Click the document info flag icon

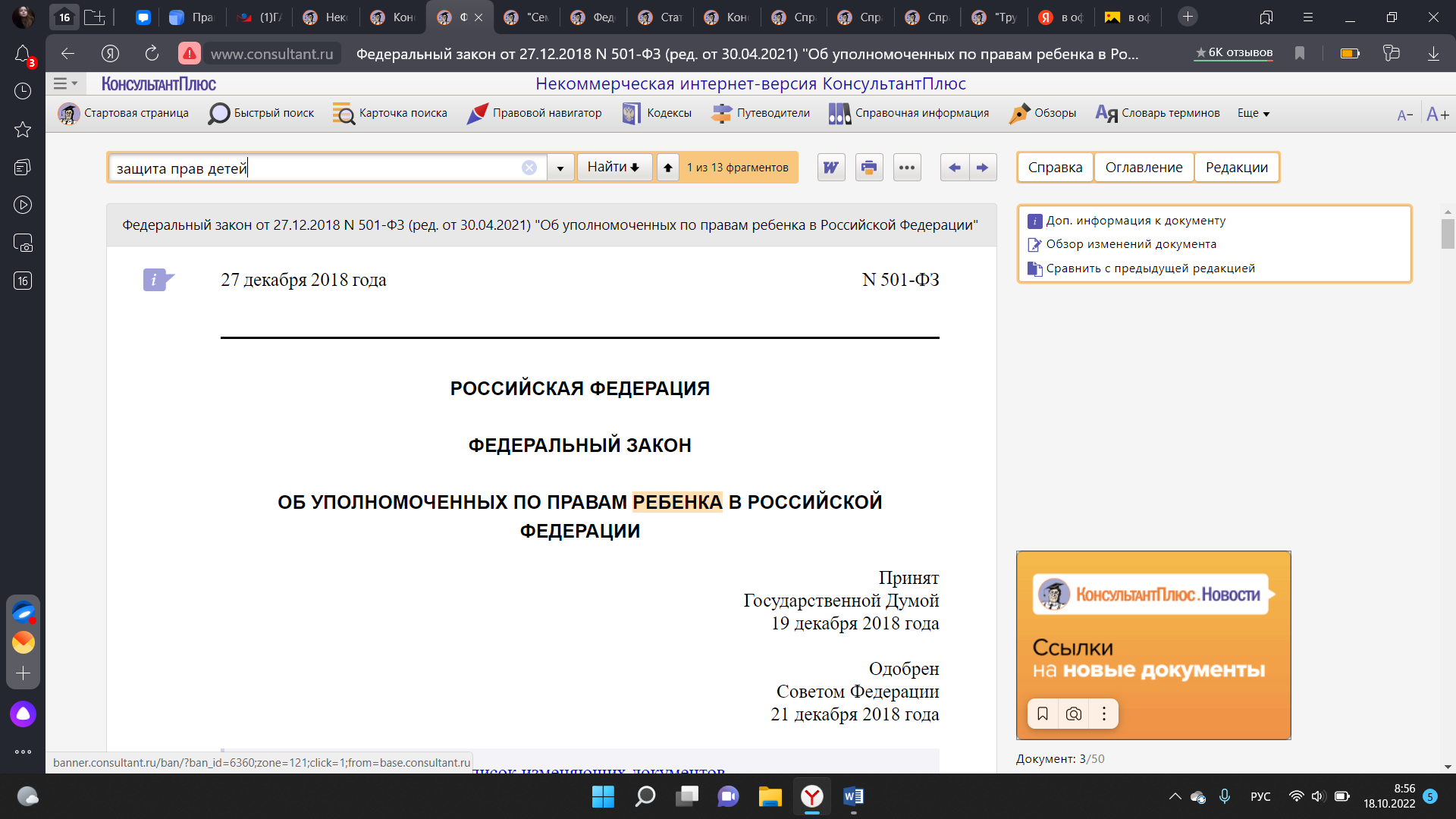click(x=158, y=280)
